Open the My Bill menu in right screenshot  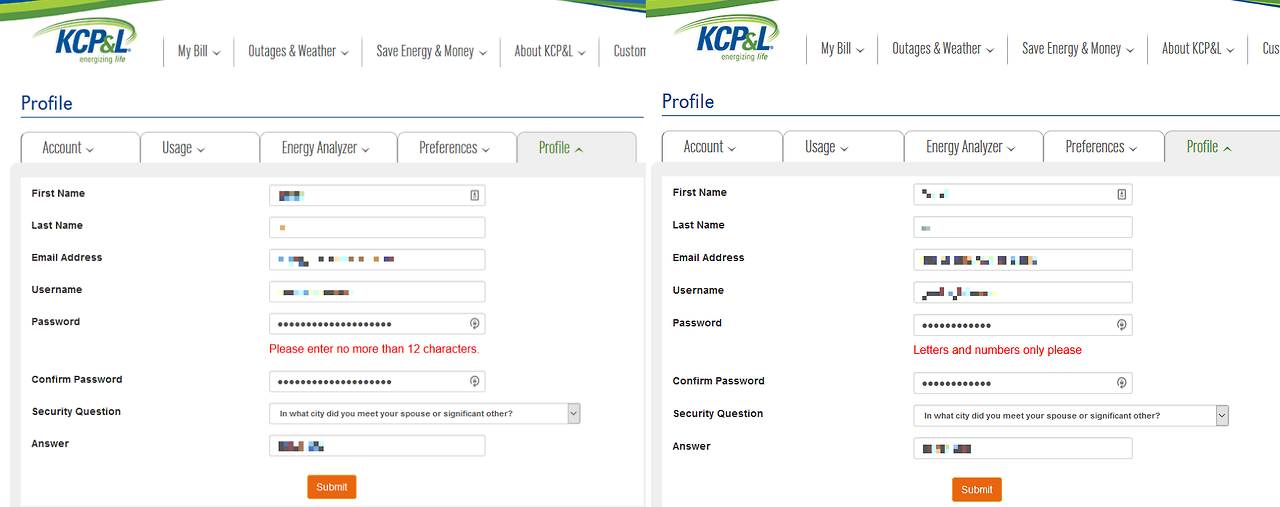[842, 48]
